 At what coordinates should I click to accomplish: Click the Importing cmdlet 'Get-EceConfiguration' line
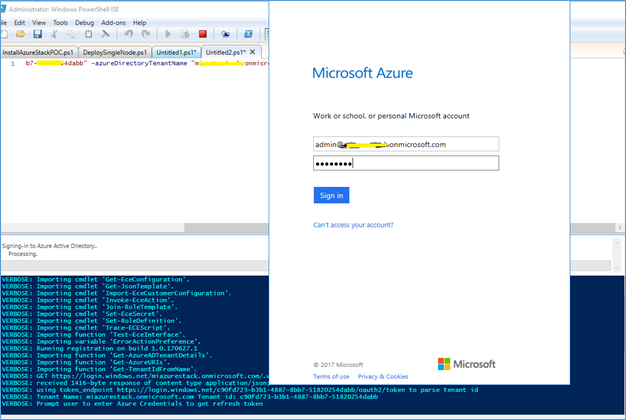click(96, 279)
